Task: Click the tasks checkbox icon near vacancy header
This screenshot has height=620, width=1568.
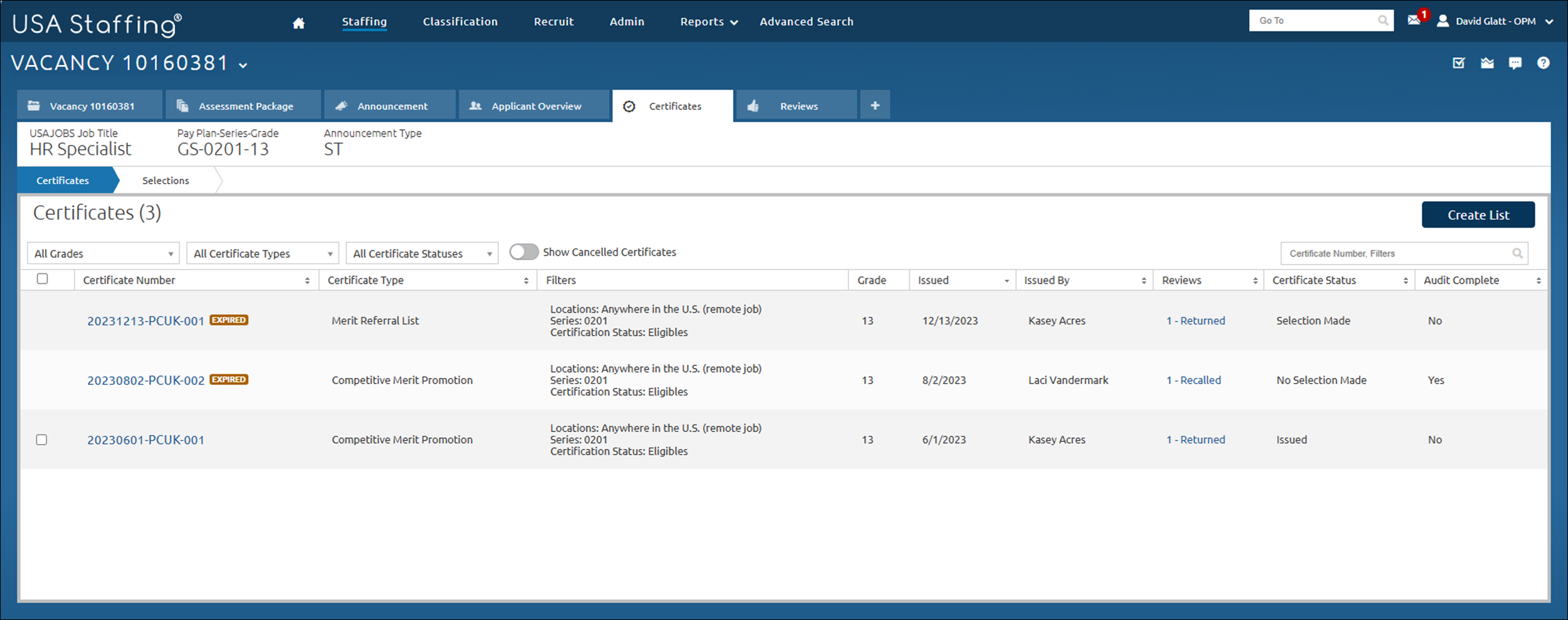Action: tap(1458, 63)
